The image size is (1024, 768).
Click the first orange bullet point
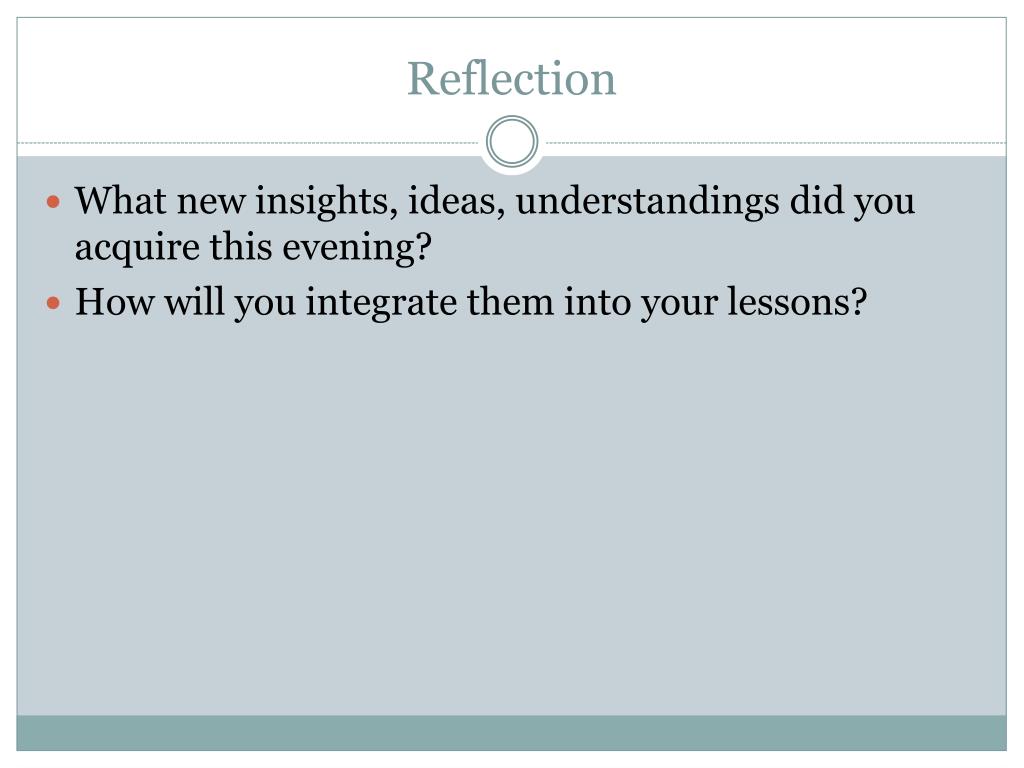54,202
